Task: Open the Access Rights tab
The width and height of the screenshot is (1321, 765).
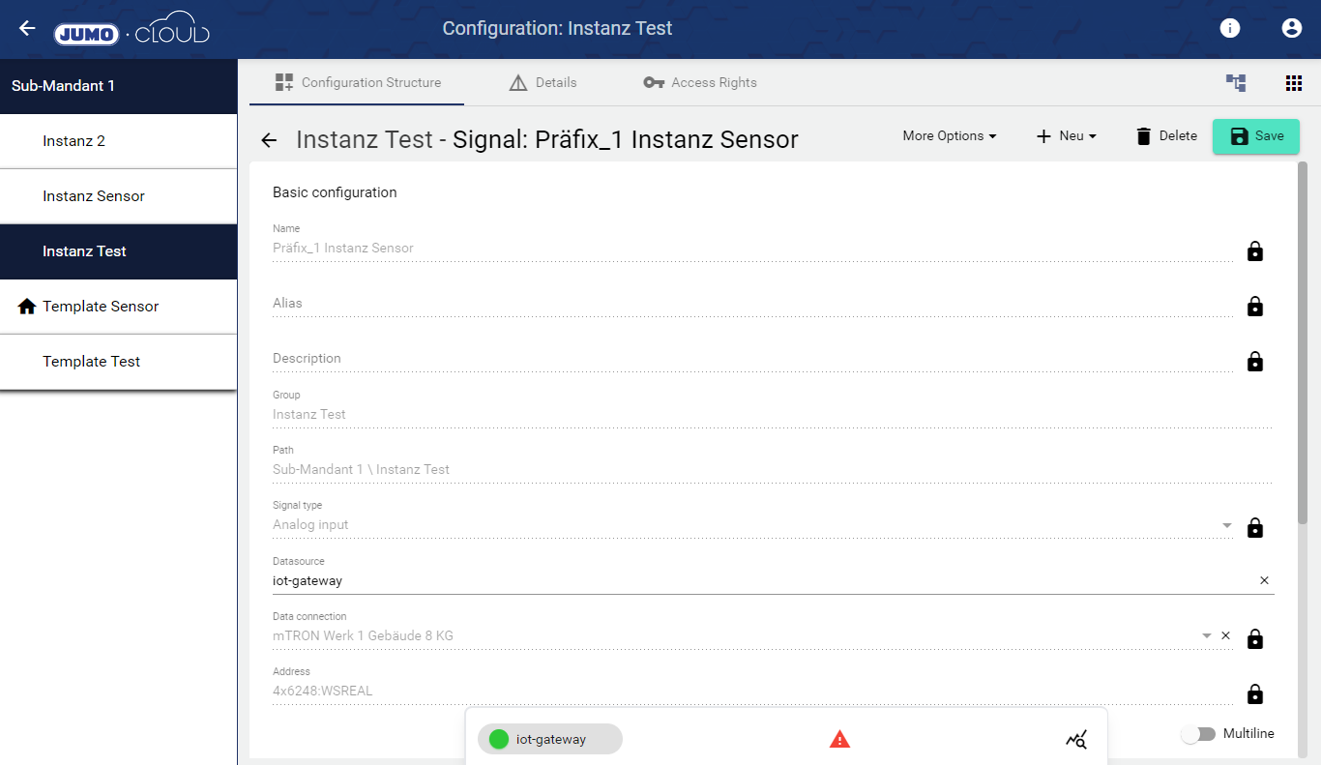Action: click(x=700, y=83)
